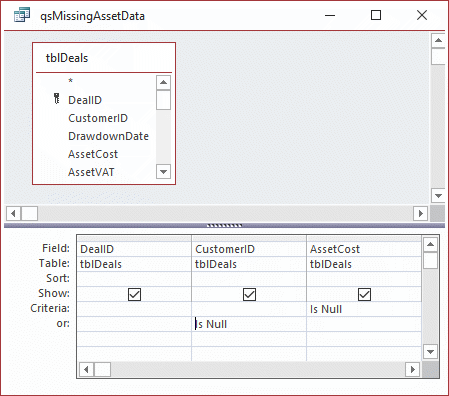Viewport: 449px width, 396px height.
Task: Select AssetVAT in the tblDeals field list
Action: point(91,172)
